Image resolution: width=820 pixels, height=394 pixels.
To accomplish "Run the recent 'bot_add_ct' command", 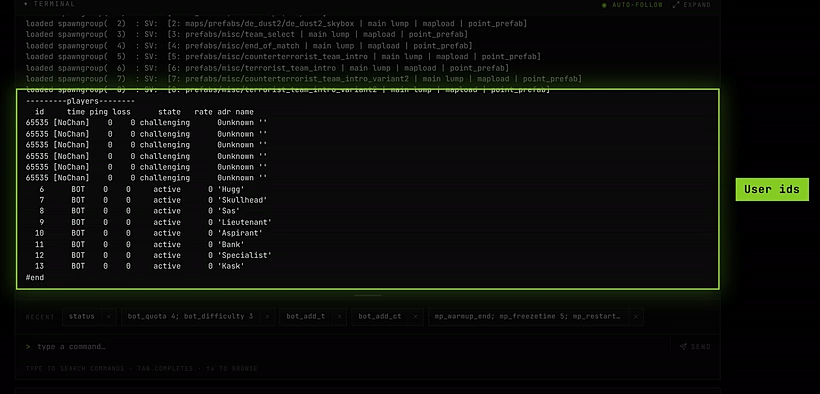I will tap(380, 317).
